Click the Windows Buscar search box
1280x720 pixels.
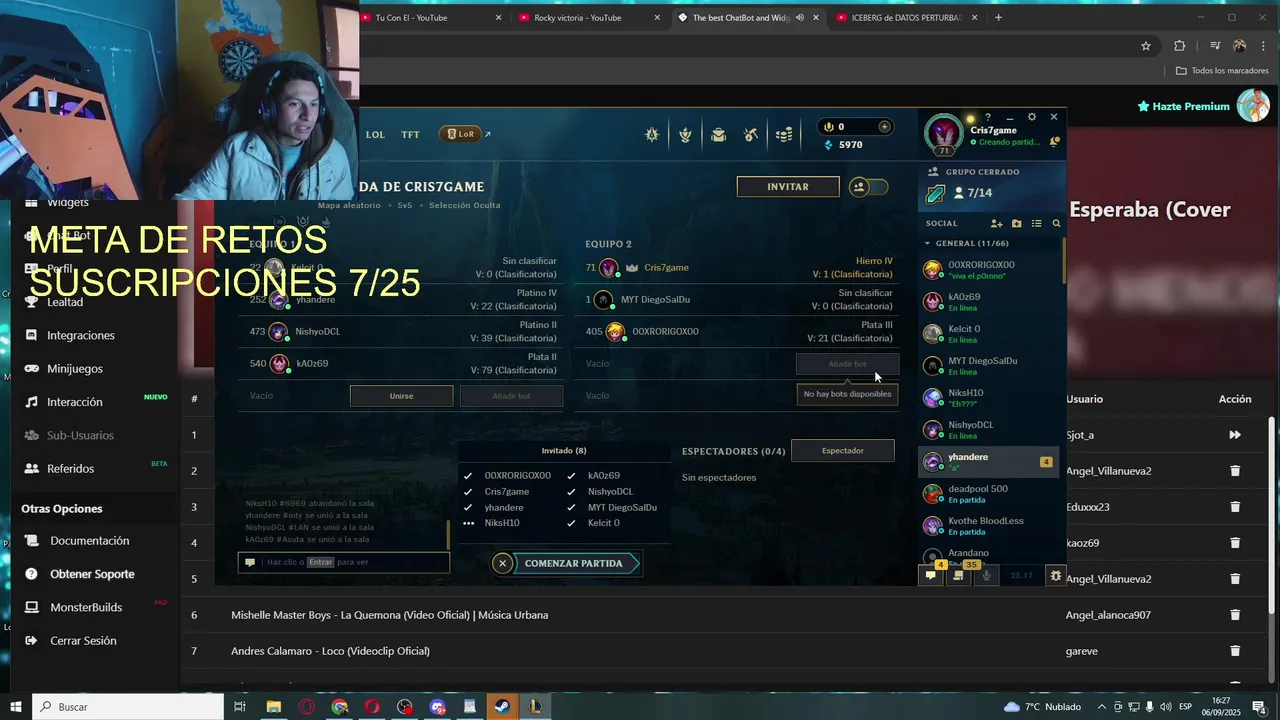(x=128, y=707)
